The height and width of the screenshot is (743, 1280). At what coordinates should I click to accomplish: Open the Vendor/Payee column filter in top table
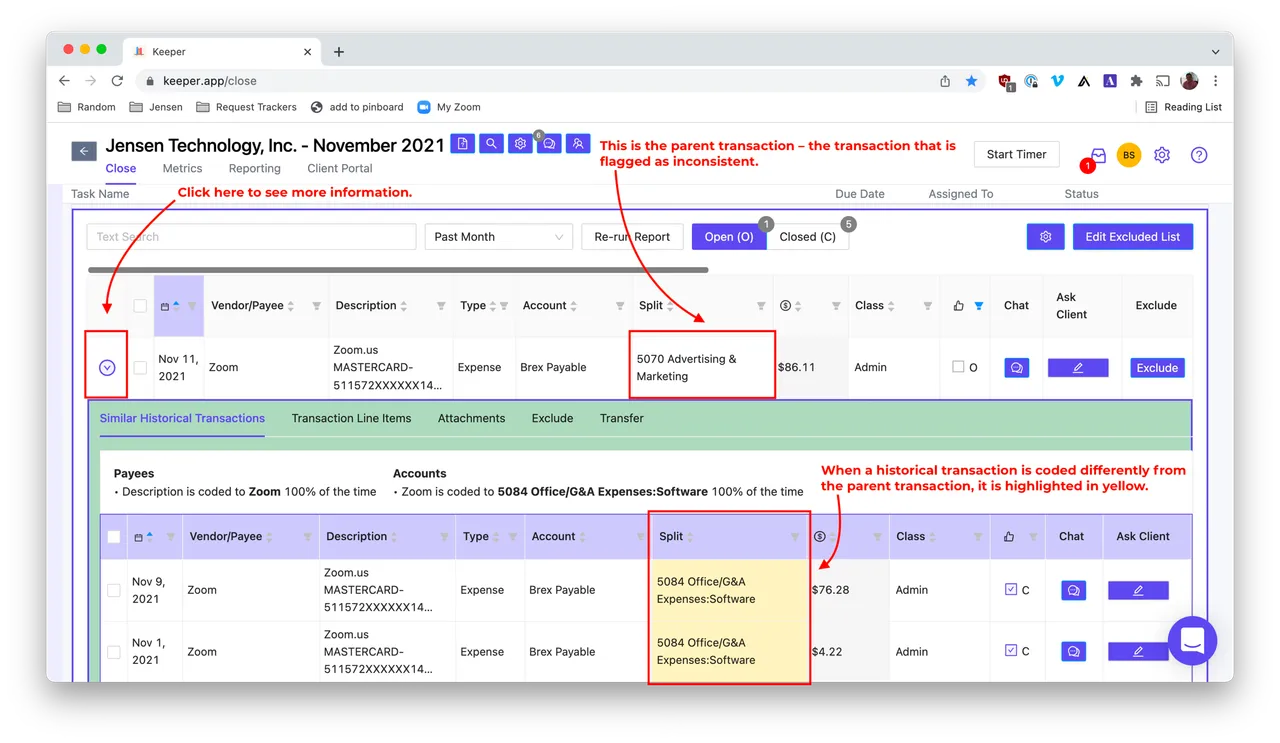point(317,306)
